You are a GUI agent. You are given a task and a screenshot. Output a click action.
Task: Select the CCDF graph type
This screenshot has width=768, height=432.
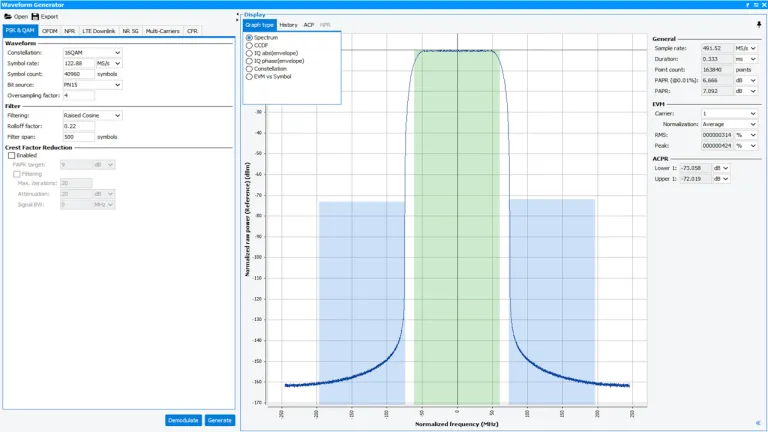(249, 45)
